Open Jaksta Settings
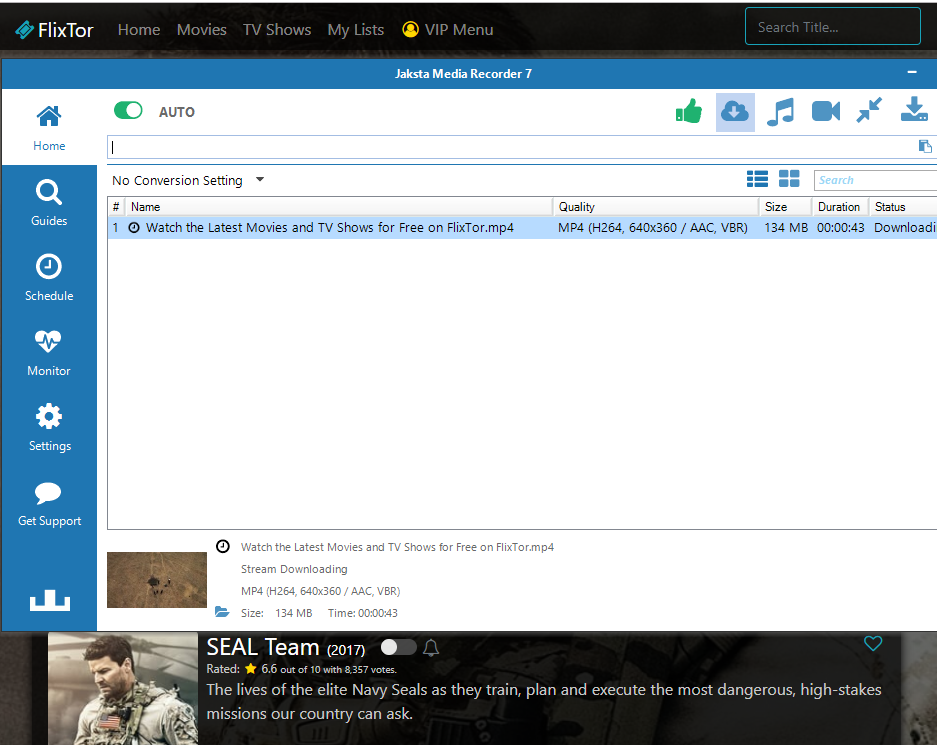Viewport: 937px width, 745px height. 49,428
